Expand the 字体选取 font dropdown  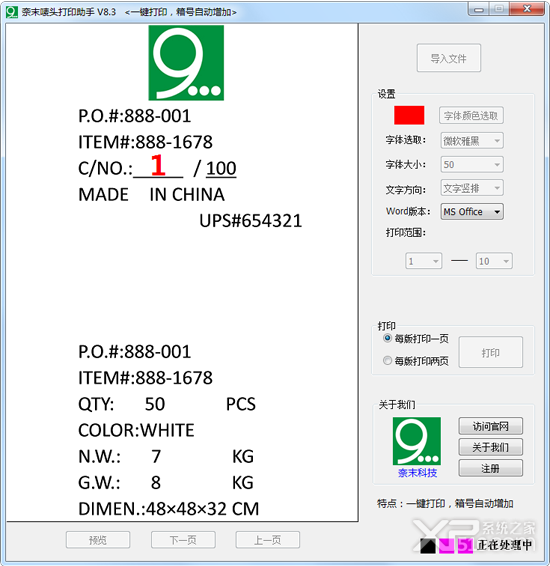472,140
